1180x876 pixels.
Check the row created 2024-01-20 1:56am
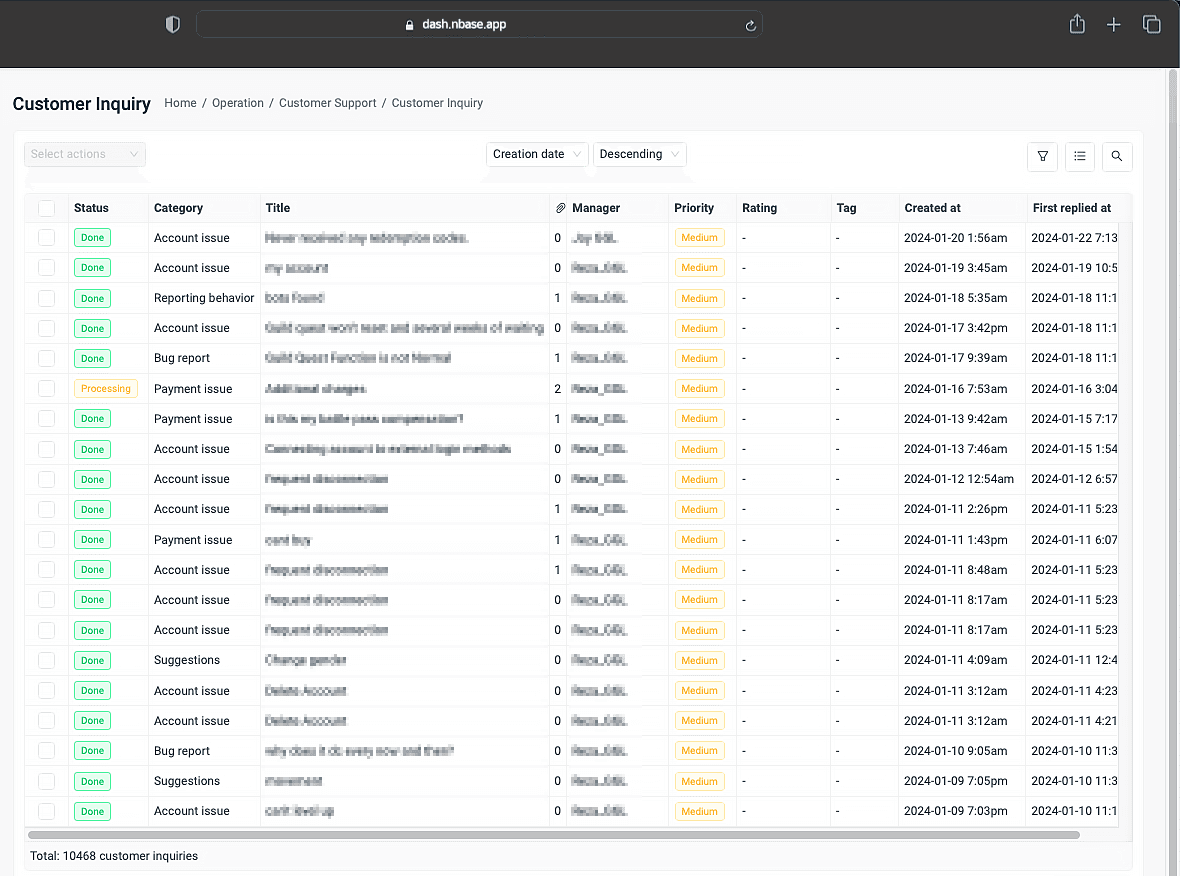(47, 238)
